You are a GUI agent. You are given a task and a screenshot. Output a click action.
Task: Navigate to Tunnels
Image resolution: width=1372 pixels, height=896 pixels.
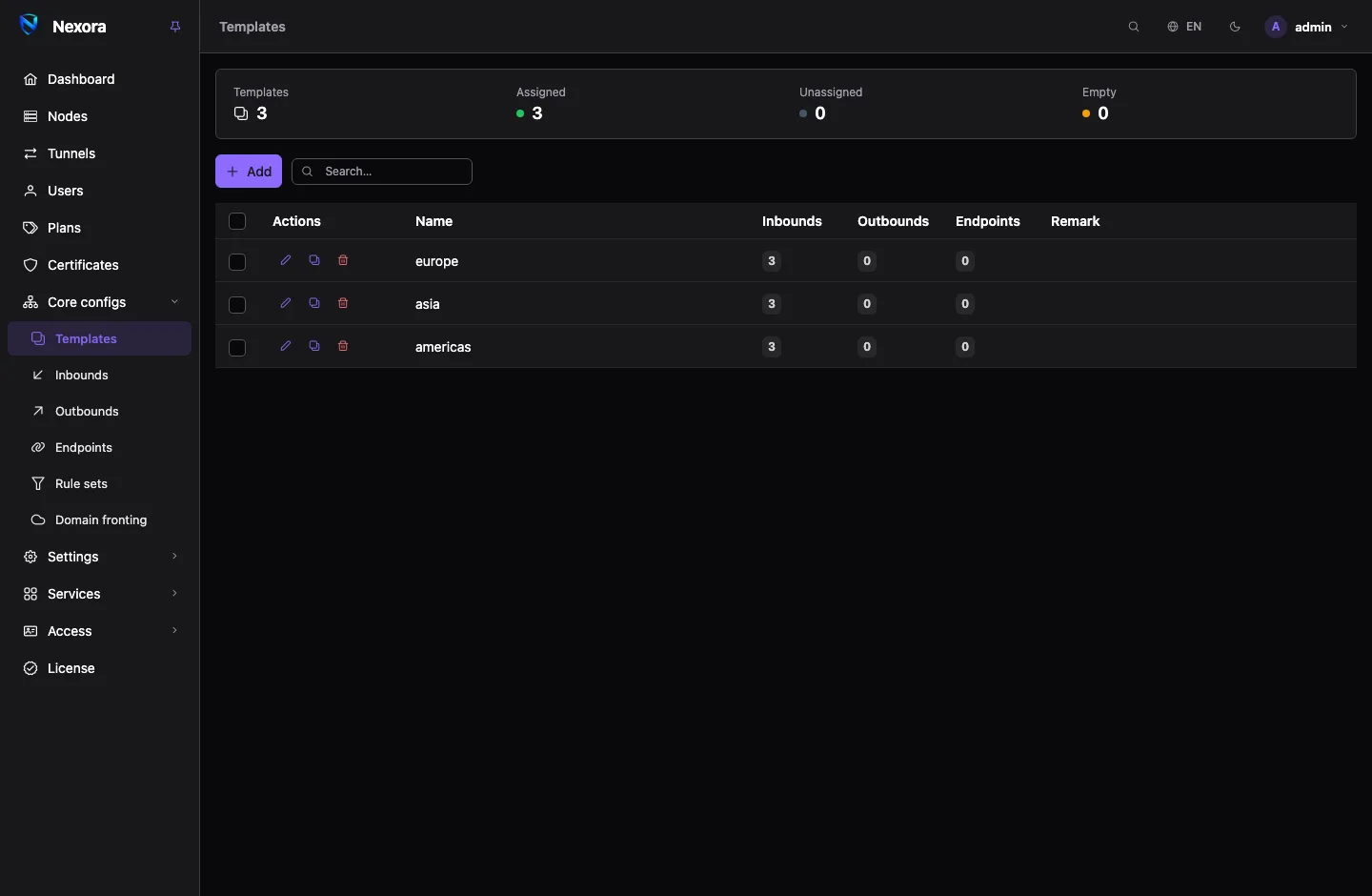[100, 153]
